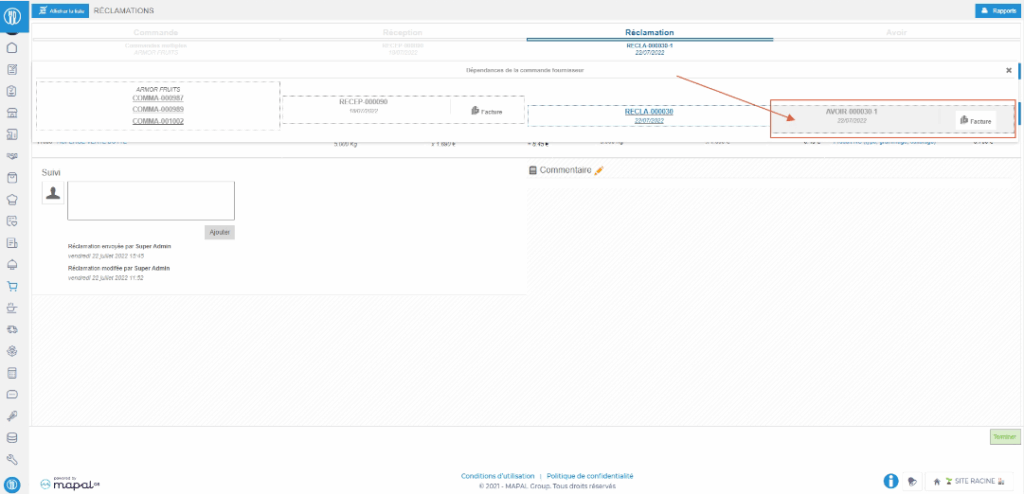Click into the Suivi comment text box
The image size is (1024, 494).
tap(151, 200)
